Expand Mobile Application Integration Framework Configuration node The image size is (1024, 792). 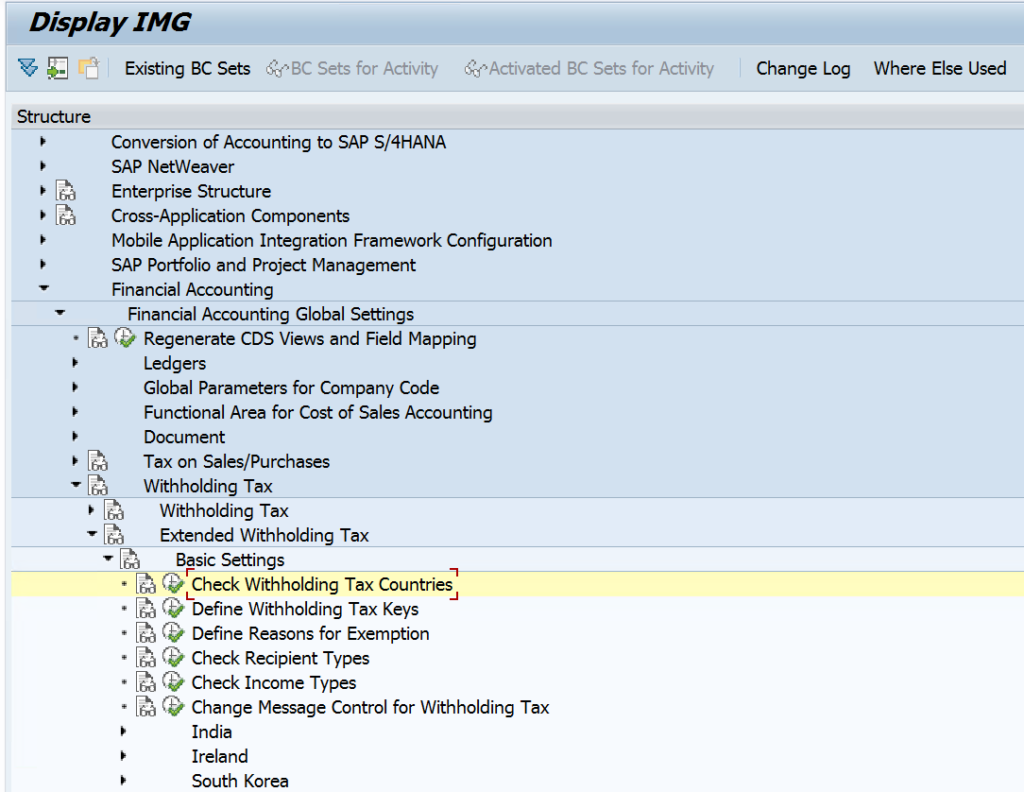pos(43,240)
